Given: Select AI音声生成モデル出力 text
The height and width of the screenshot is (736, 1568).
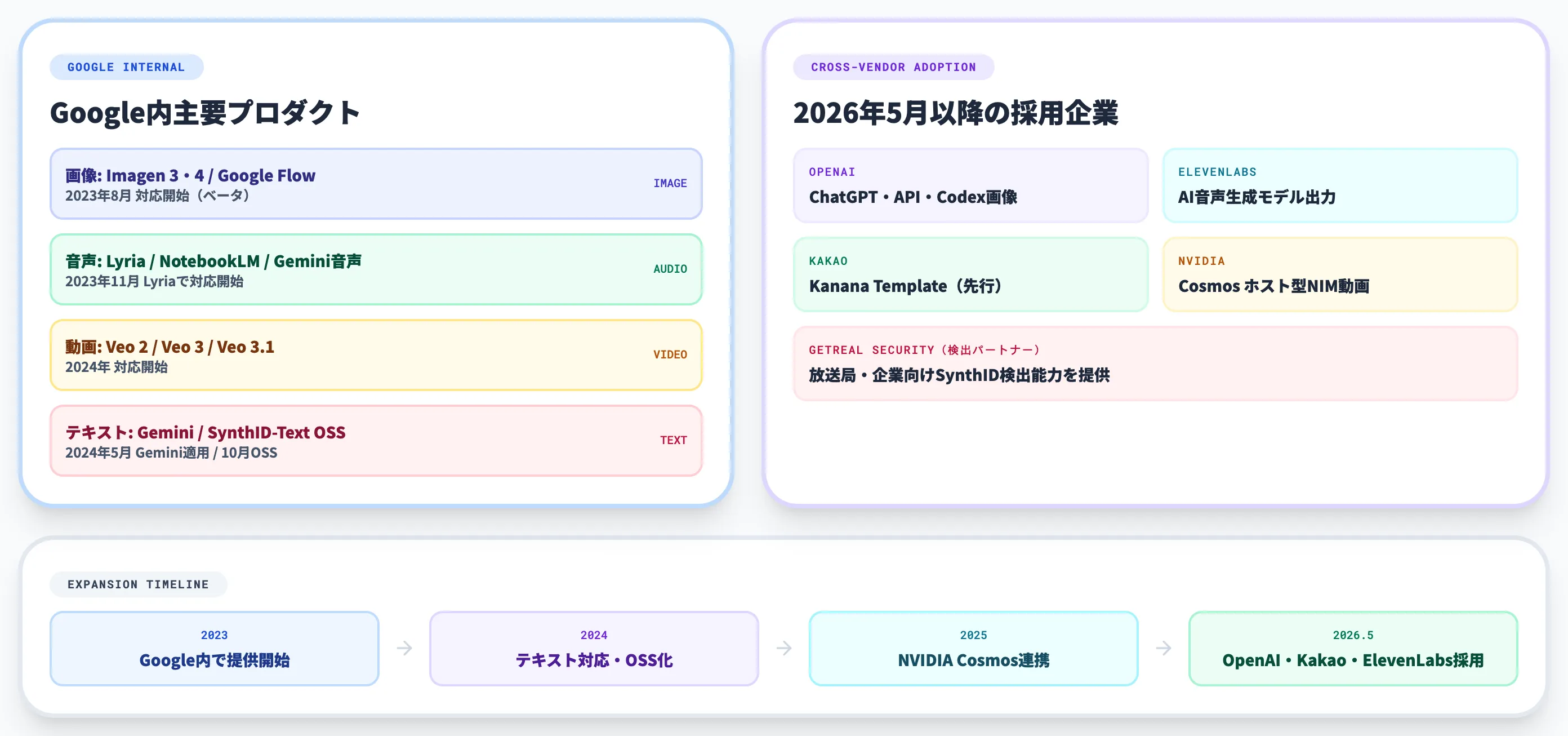Looking at the screenshot, I should tap(1257, 197).
